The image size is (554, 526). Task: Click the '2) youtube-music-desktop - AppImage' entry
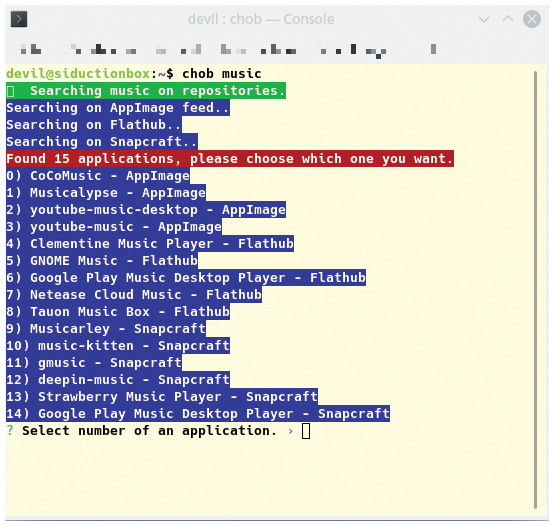tap(146, 209)
